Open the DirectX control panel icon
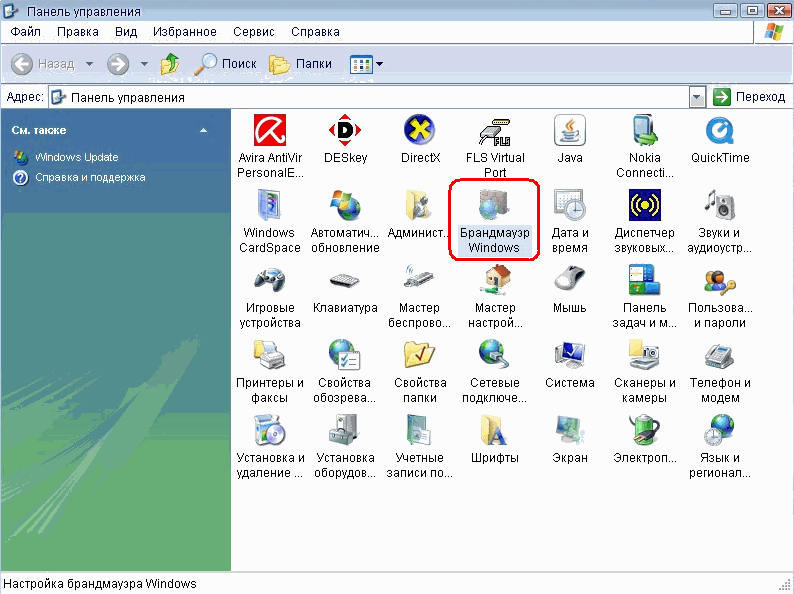Image resolution: width=794 pixels, height=594 pixels. coord(420,131)
